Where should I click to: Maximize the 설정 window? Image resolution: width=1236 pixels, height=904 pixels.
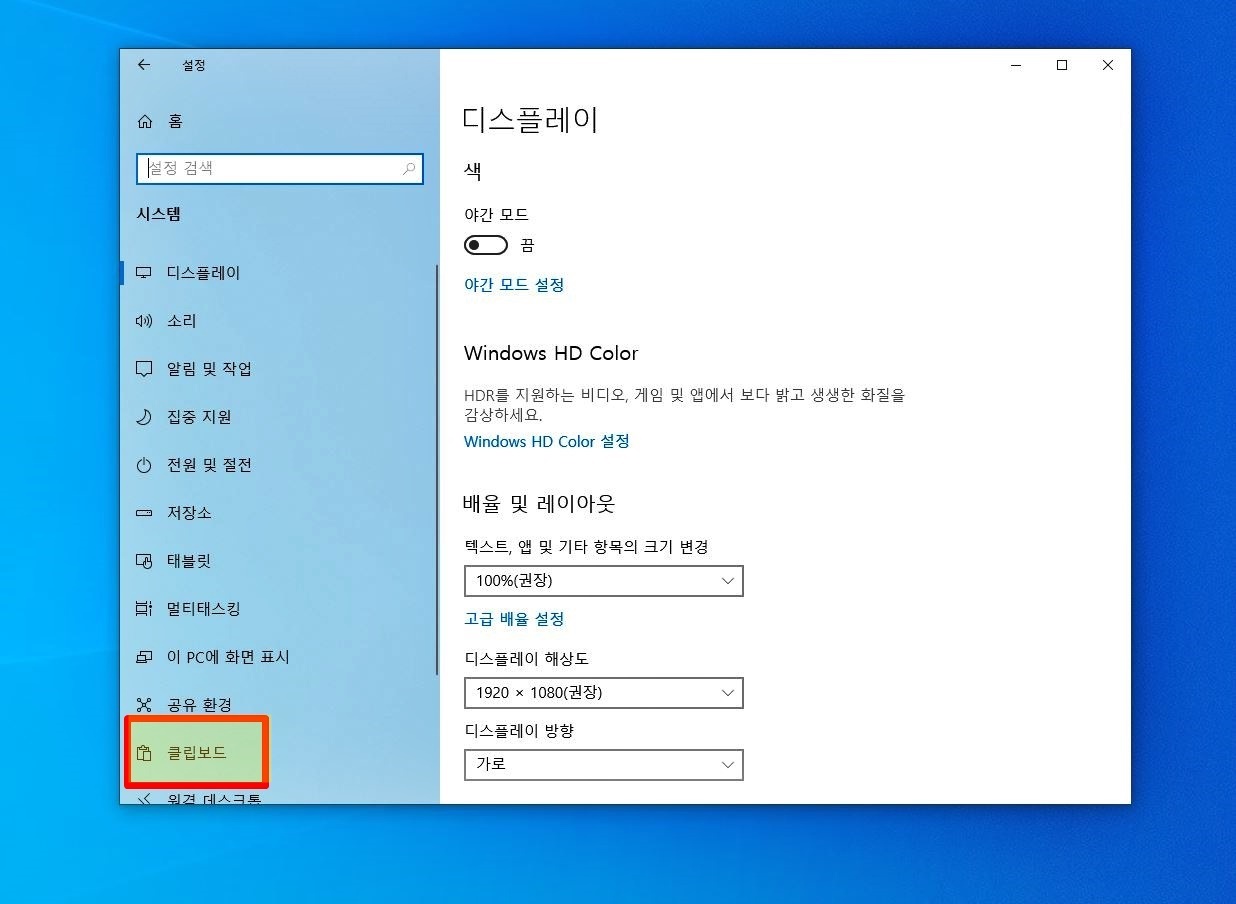coord(1062,65)
